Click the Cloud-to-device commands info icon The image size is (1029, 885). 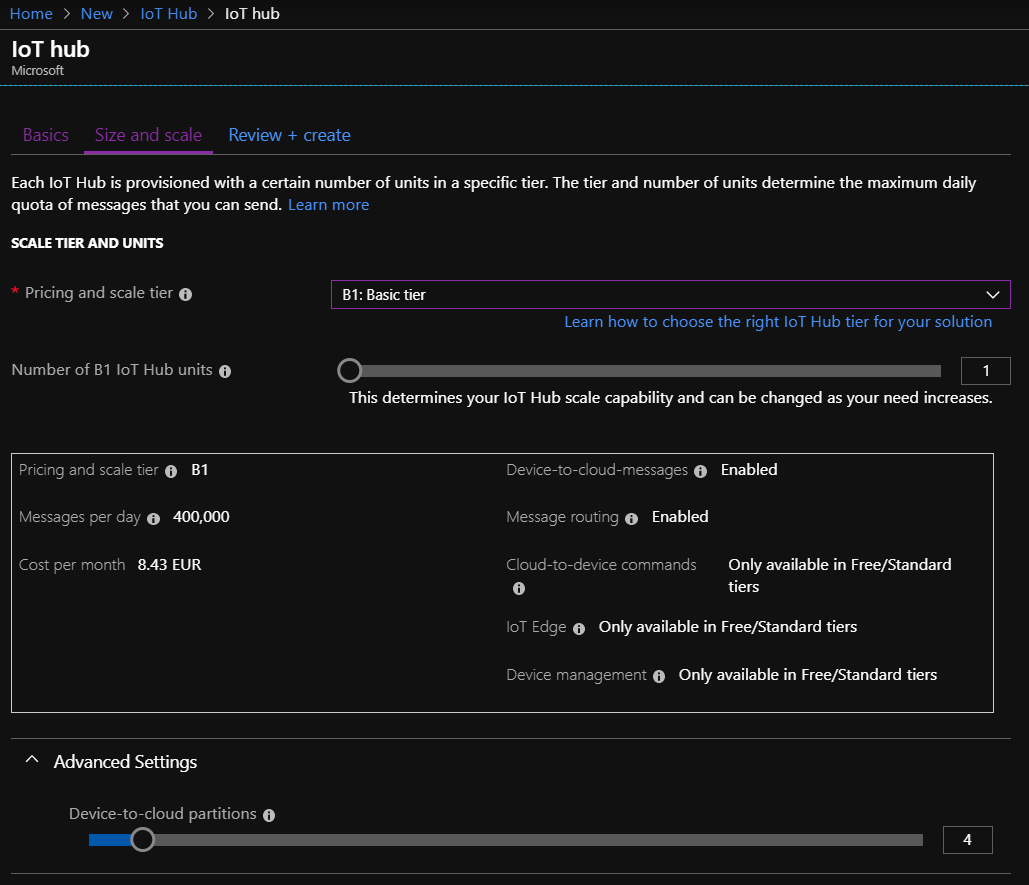pos(518,588)
